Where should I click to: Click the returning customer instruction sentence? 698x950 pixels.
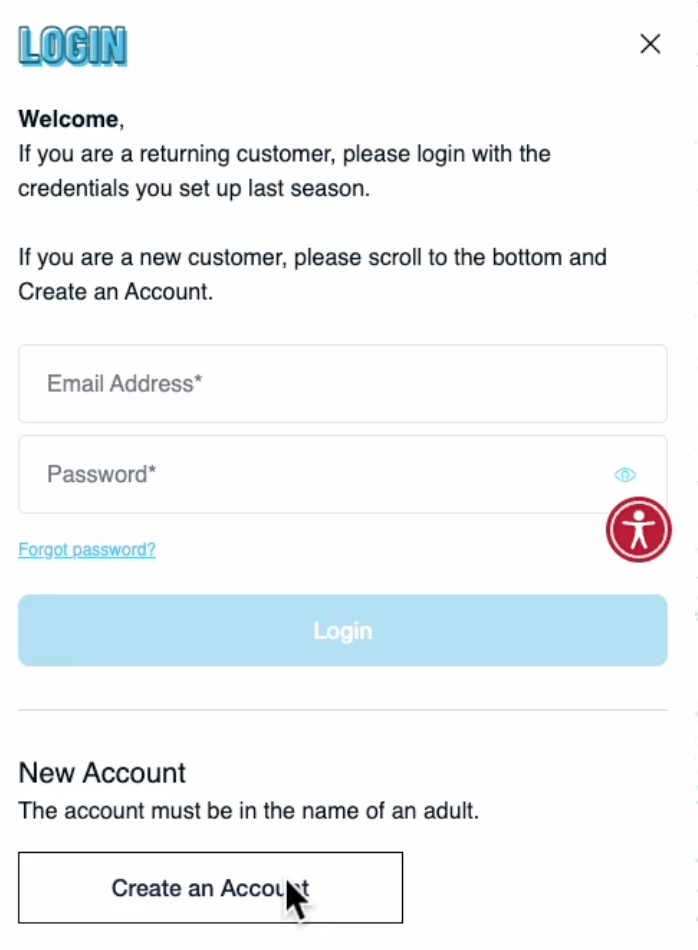(x=284, y=171)
